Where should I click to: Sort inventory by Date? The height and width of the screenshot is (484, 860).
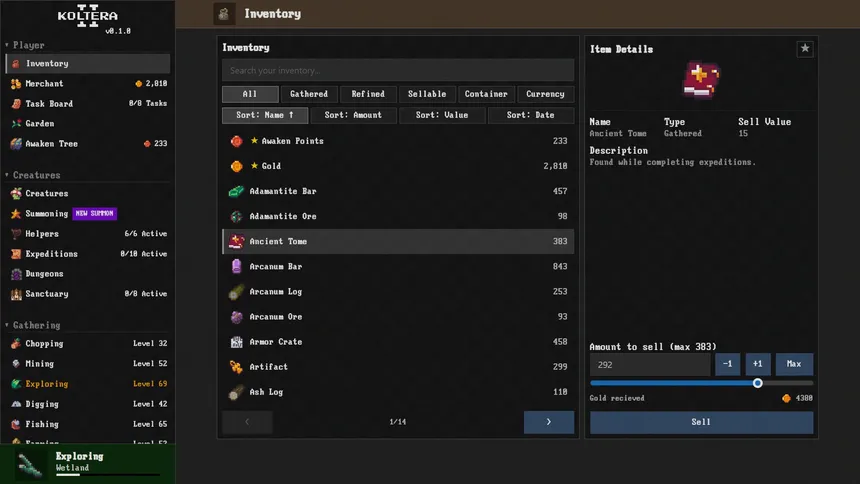[x=530, y=115]
